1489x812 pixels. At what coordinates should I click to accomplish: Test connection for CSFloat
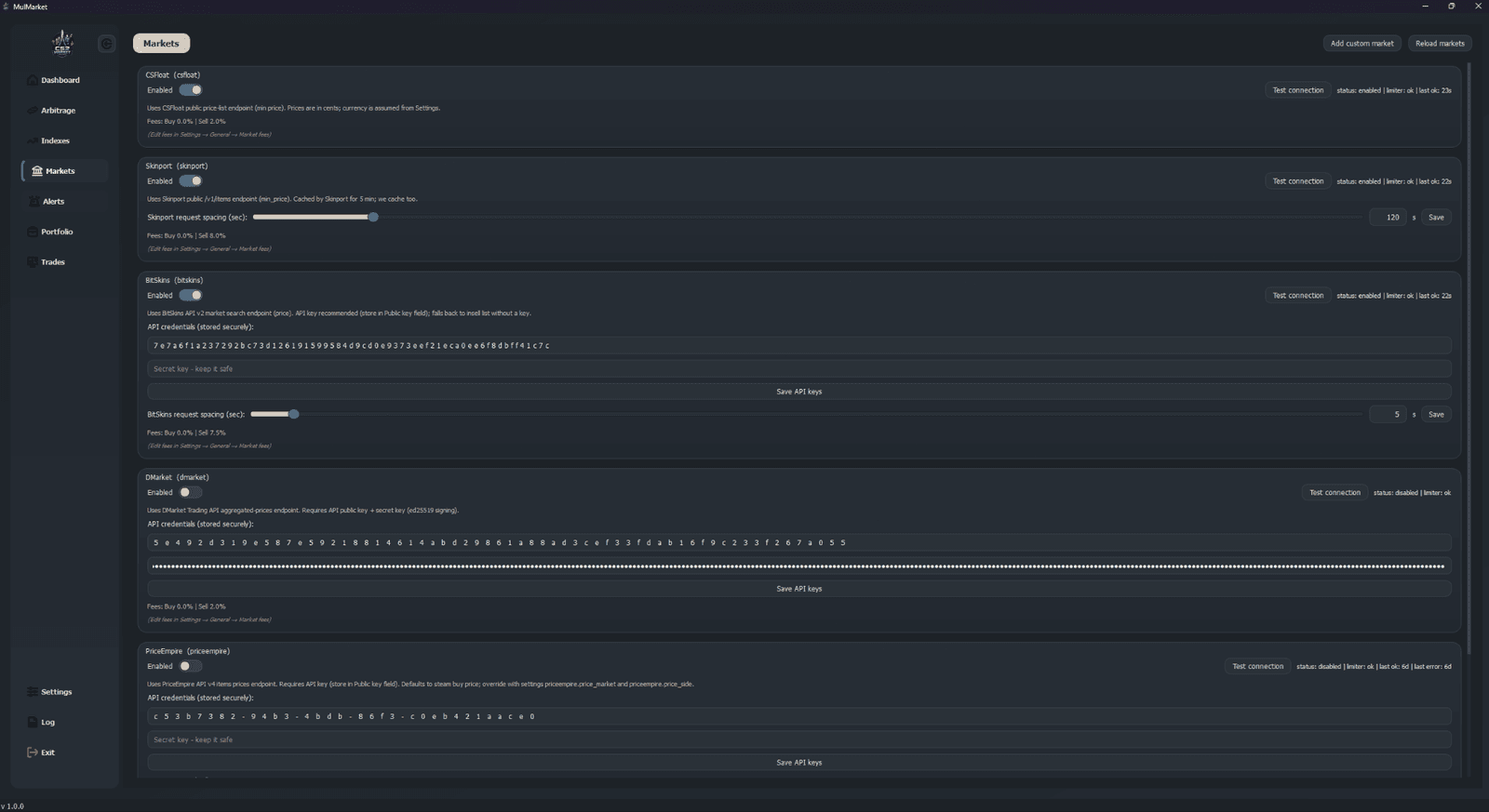pyautogui.click(x=1297, y=90)
